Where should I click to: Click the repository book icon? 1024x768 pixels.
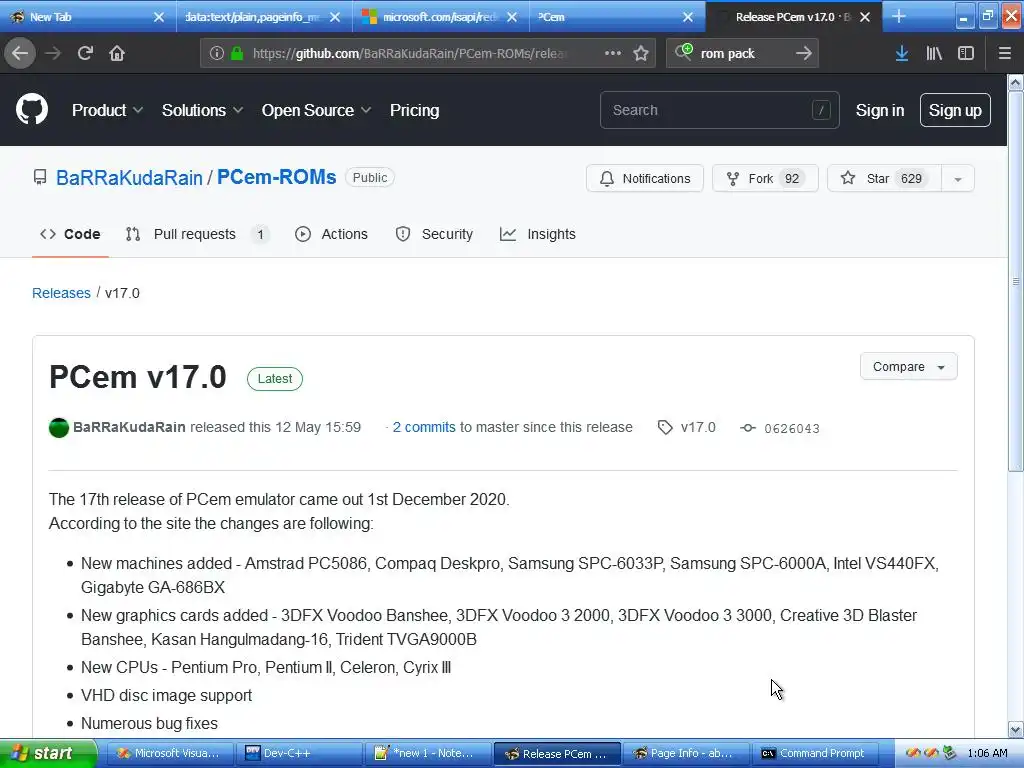(40, 177)
